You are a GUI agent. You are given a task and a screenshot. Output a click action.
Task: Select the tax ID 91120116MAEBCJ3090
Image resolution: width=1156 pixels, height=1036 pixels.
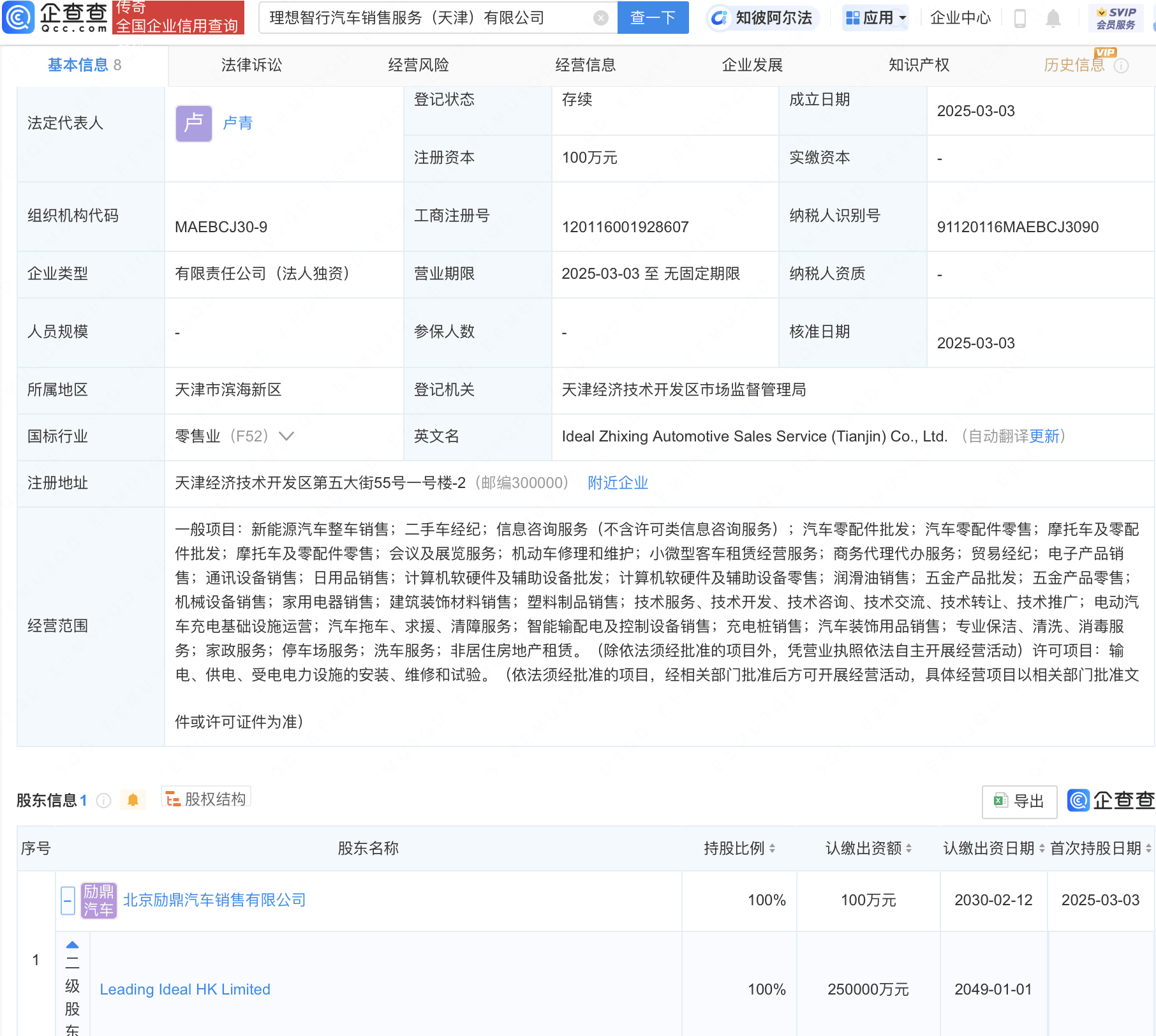coord(1018,227)
